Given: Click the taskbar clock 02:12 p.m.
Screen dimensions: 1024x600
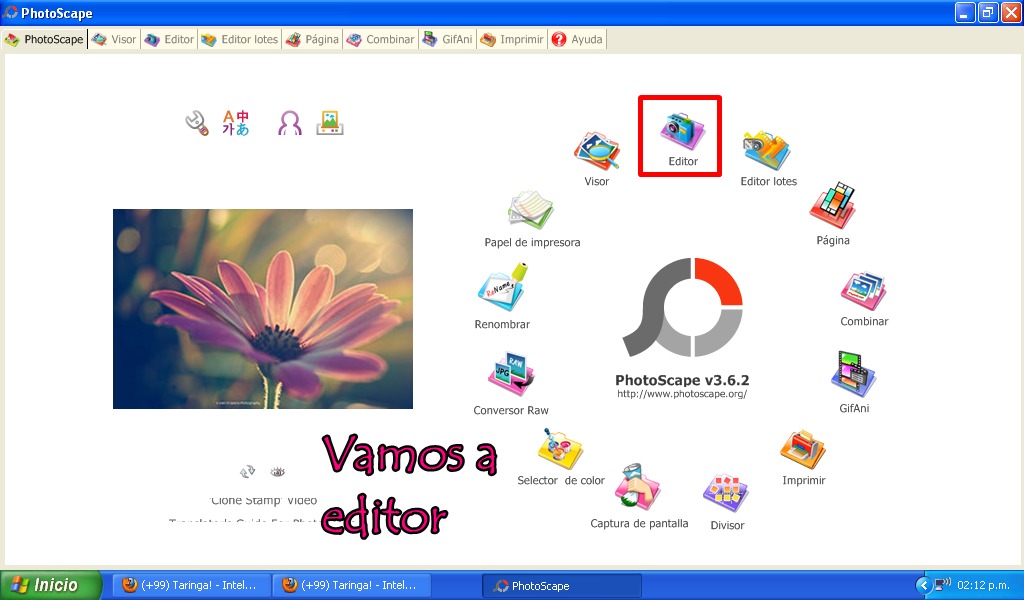Looking at the screenshot, I should pos(983,585).
